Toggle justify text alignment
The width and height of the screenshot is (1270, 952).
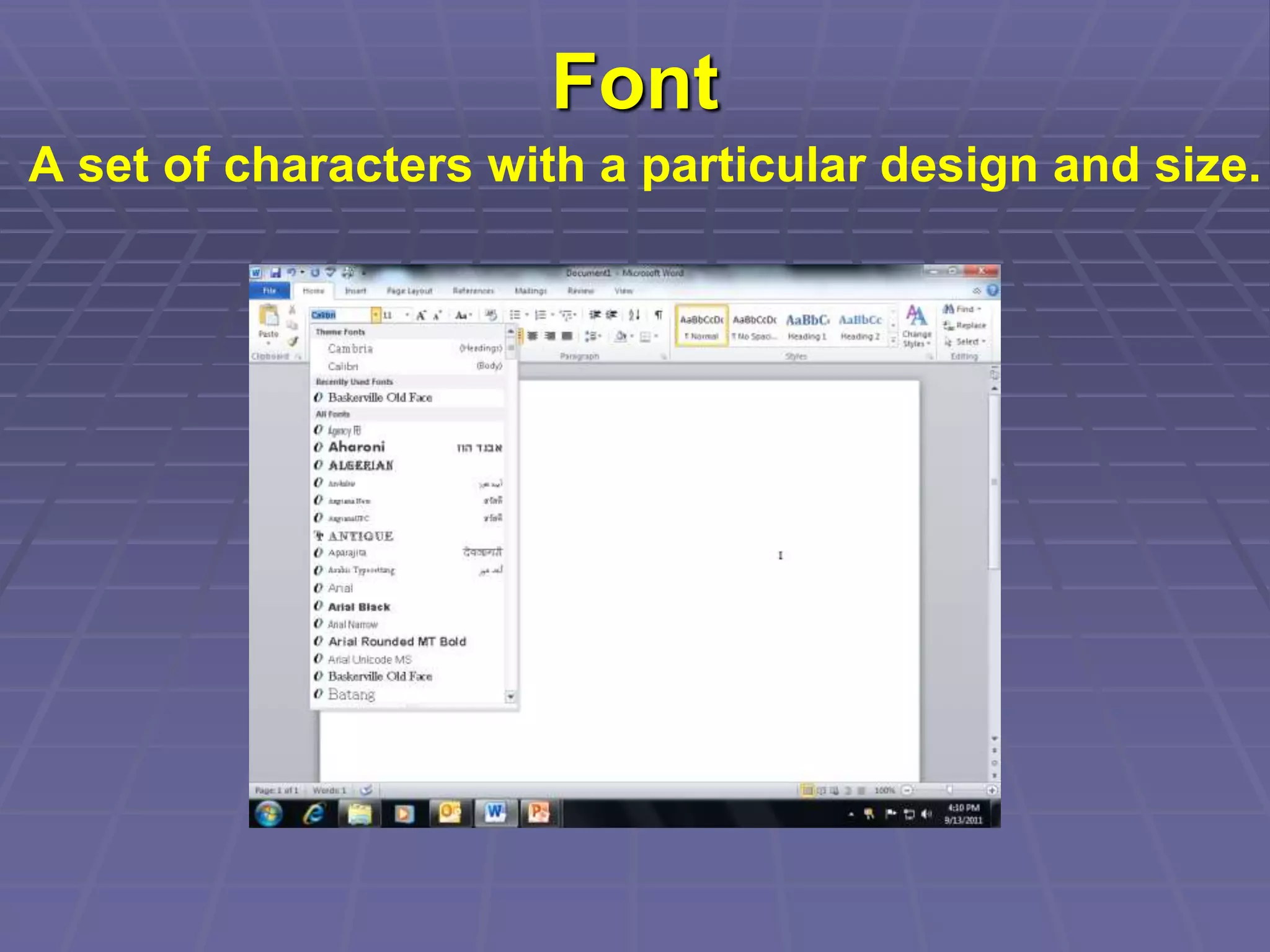point(567,336)
